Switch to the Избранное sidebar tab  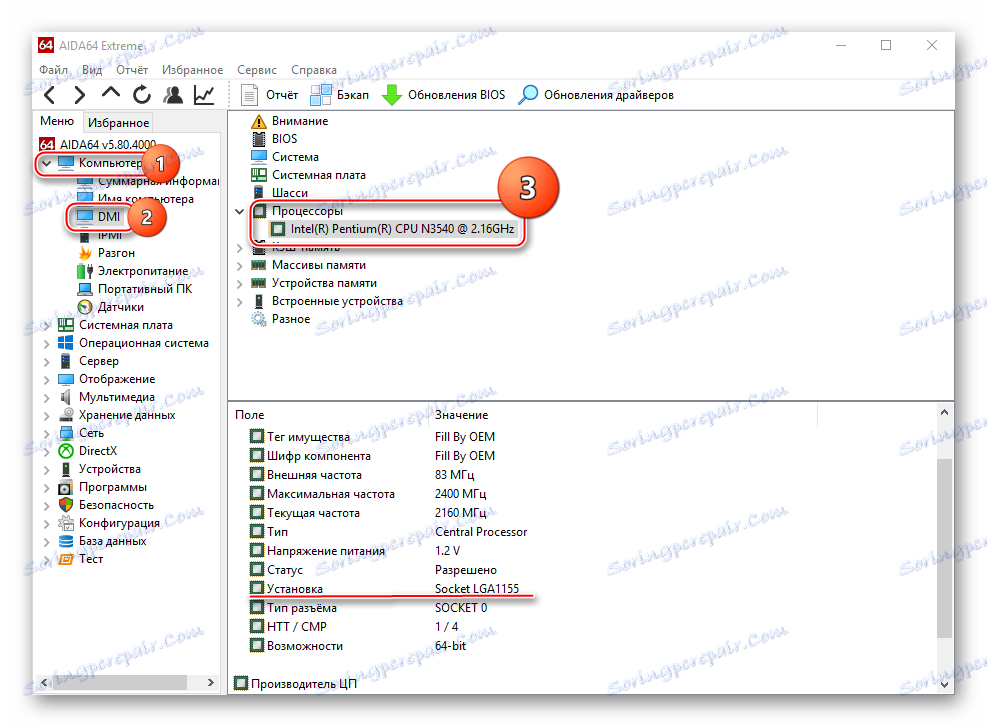coord(118,123)
